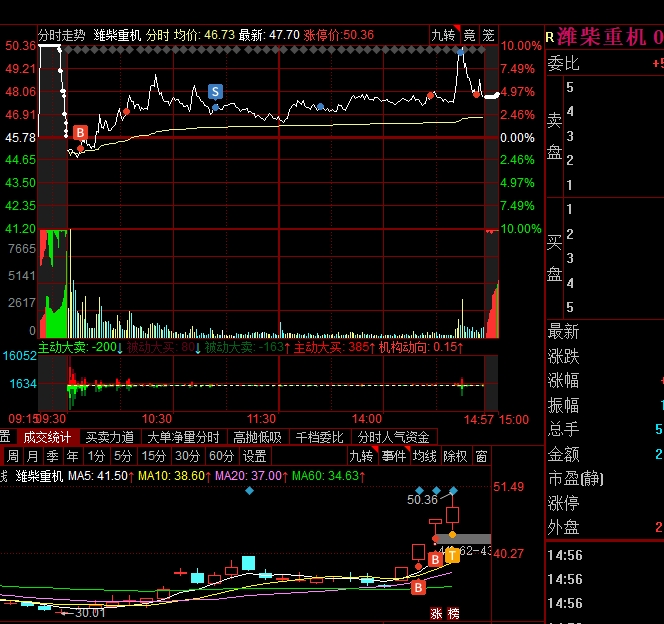Click the 涨 tag at the K-line bottom
This screenshot has height=624, width=664.
pos(436,613)
